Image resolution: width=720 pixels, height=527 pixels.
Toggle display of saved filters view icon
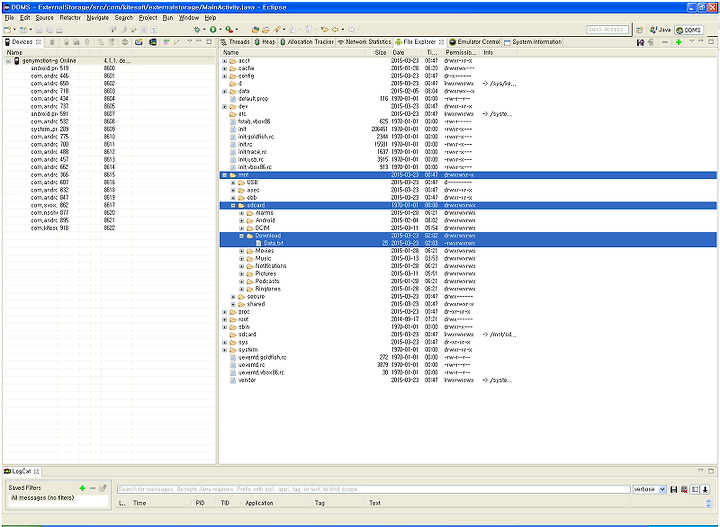(x=695, y=490)
